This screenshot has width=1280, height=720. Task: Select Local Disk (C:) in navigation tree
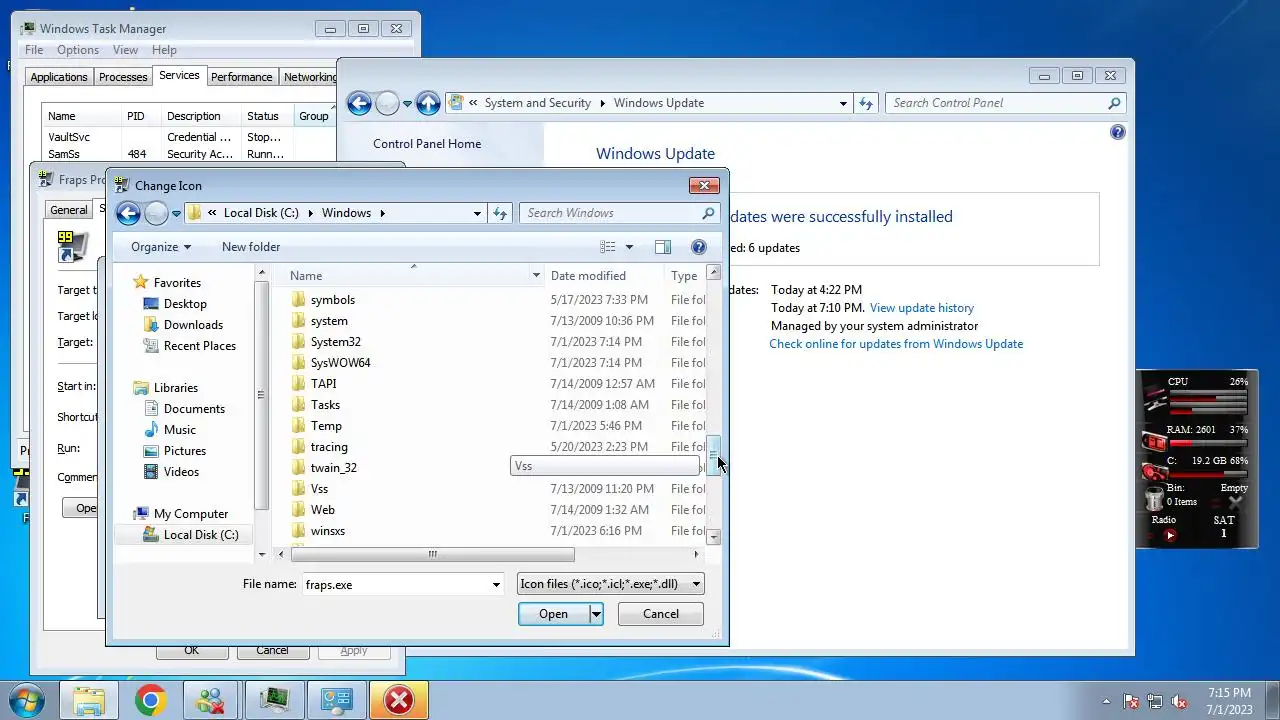point(200,535)
